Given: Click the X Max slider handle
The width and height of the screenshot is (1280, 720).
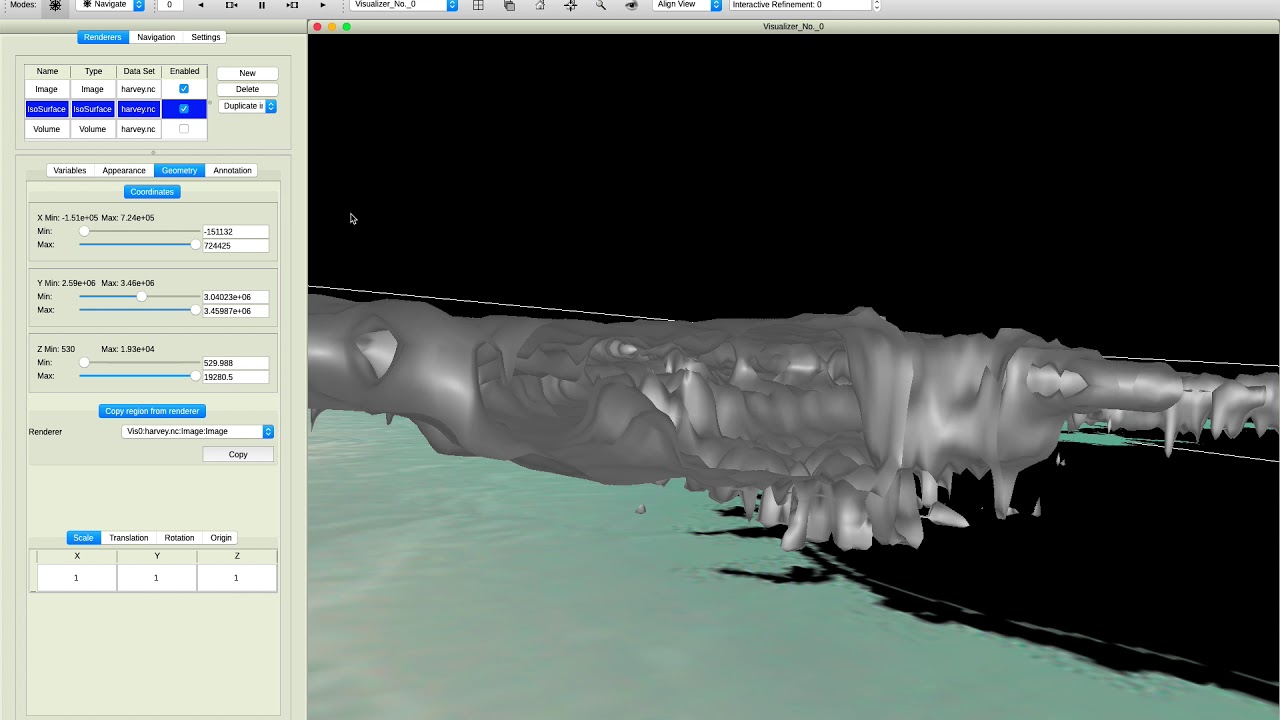Looking at the screenshot, I should pyautogui.click(x=195, y=245).
